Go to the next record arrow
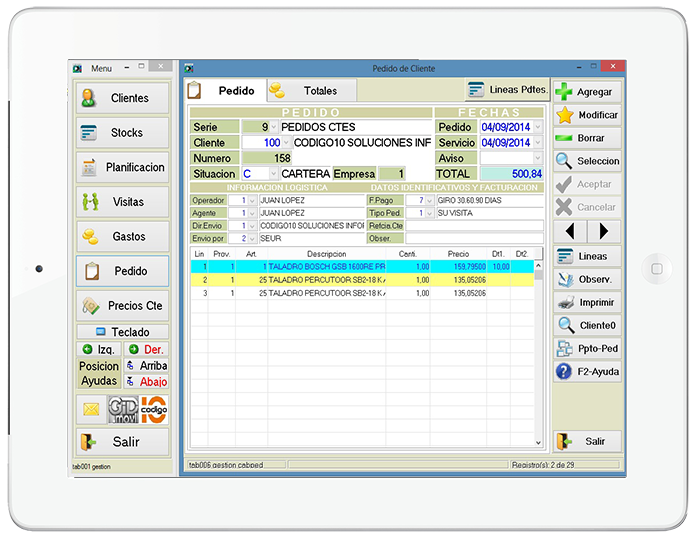Screen dimensions: 700x548 (603, 232)
